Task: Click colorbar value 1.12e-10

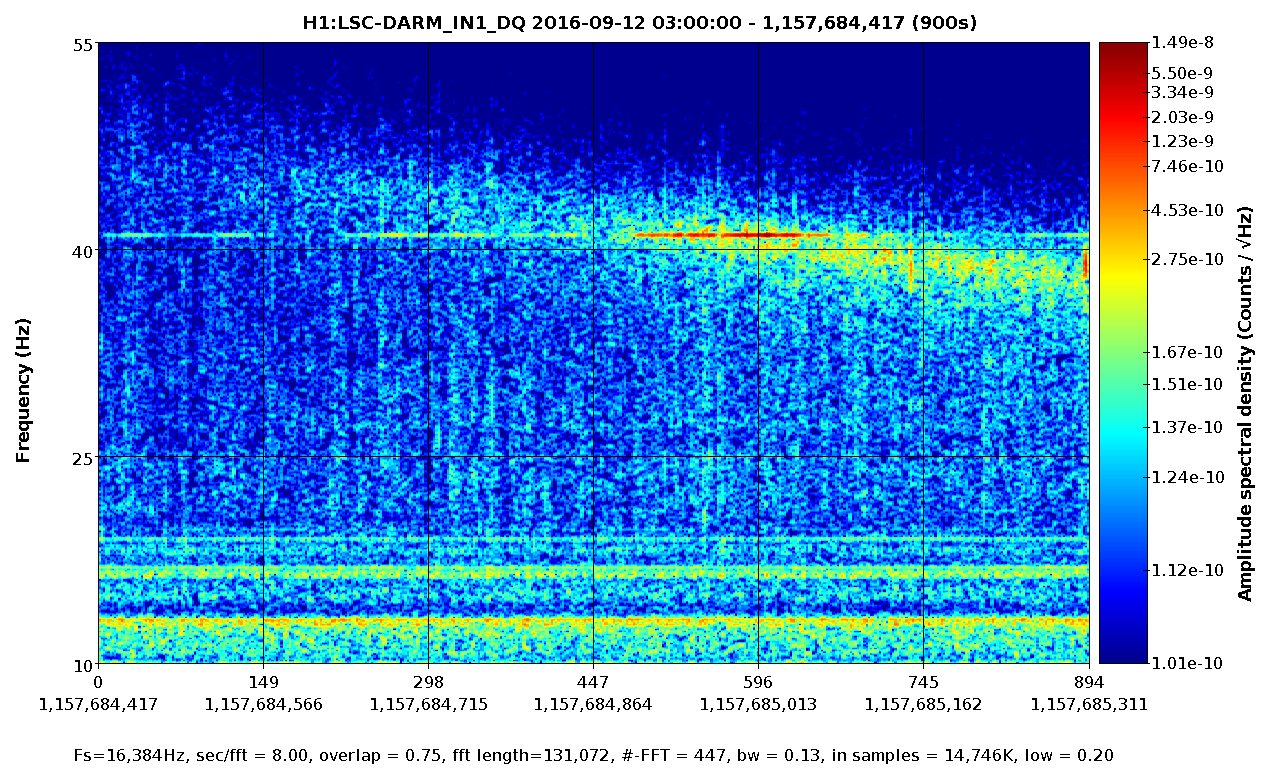Action: point(1187,570)
